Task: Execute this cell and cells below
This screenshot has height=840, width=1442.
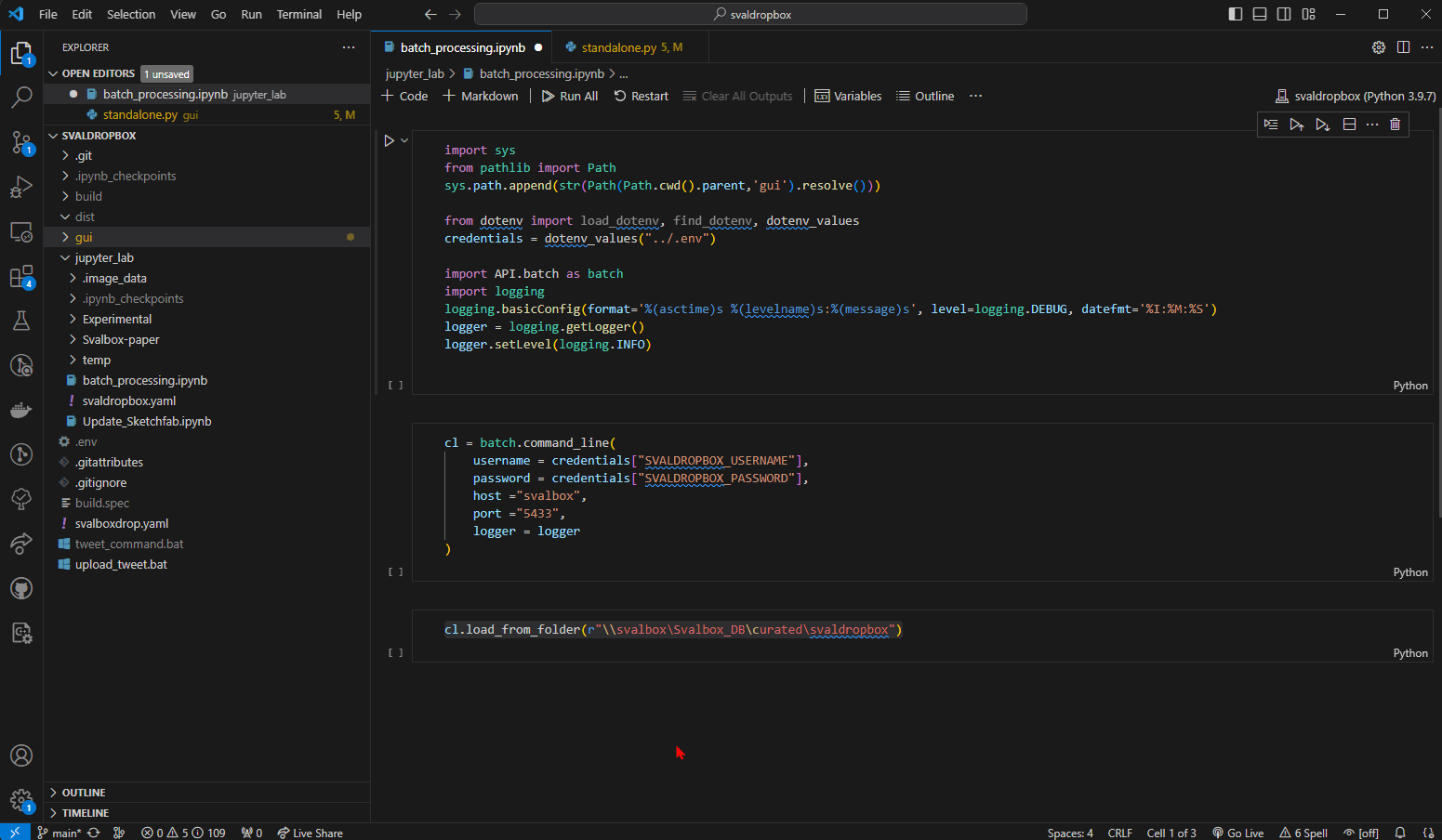Action: [x=1323, y=125]
